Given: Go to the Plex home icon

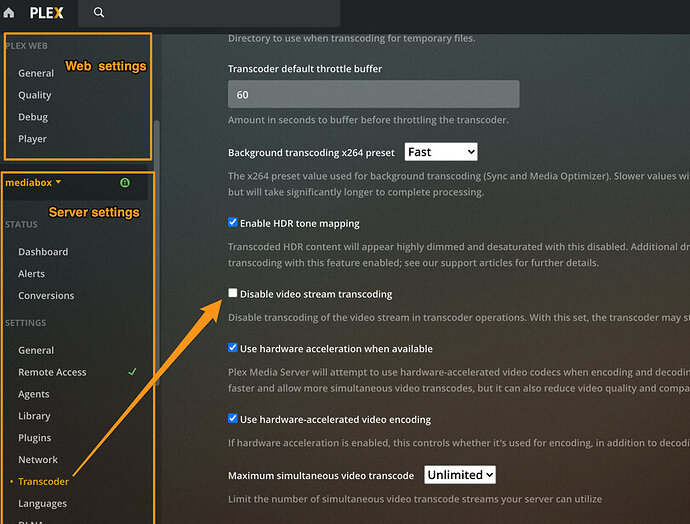Looking at the screenshot, I should pyautogui.click(x=9, y=13).
